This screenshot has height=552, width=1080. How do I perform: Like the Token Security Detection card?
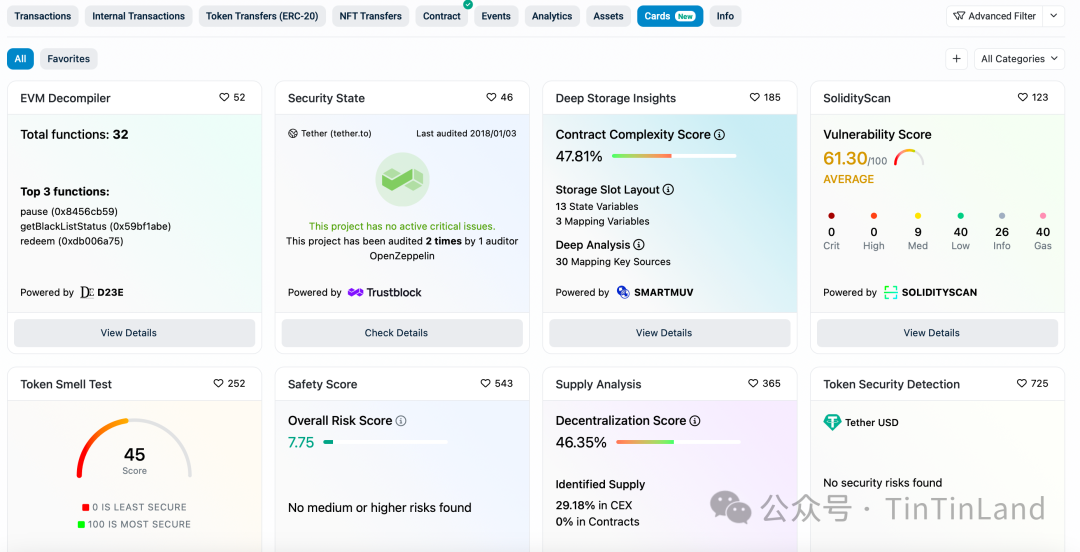1023,384
